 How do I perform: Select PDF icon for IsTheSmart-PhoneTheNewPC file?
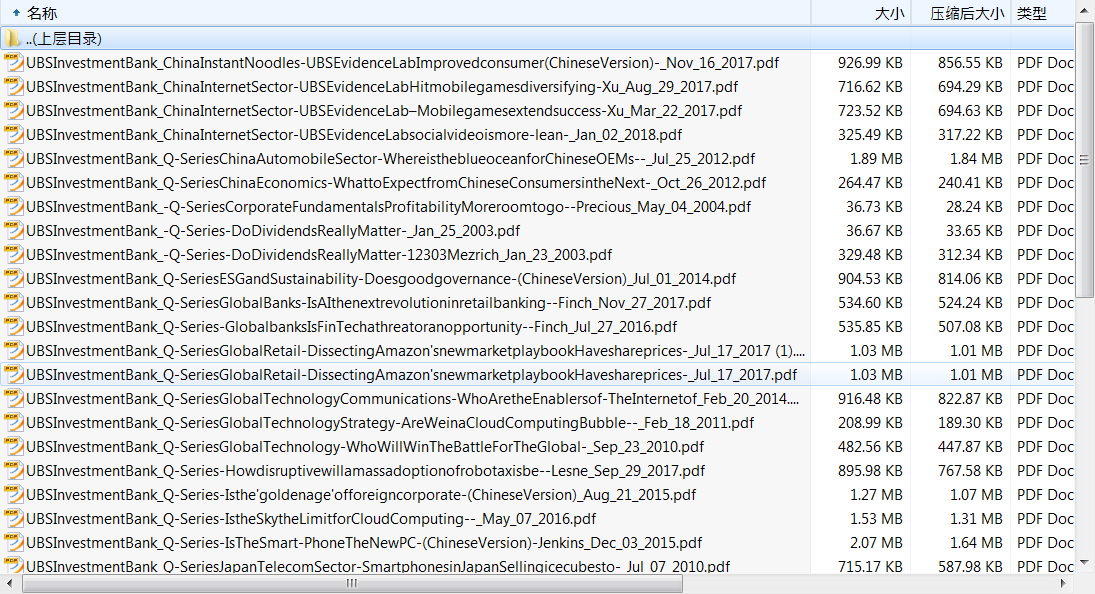(x=14, y=543)
